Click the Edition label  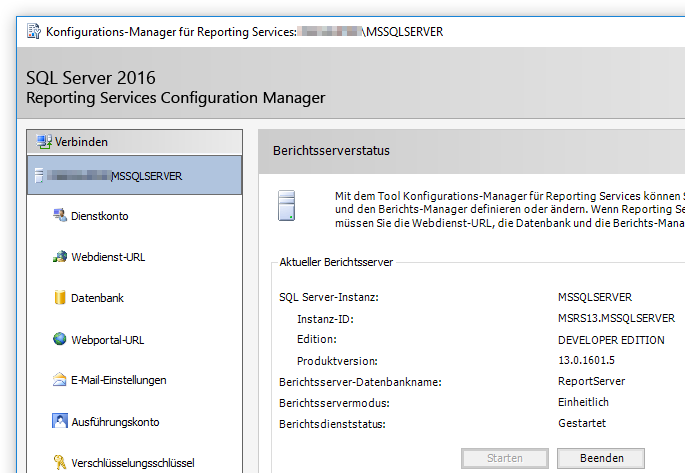(317, 339)
